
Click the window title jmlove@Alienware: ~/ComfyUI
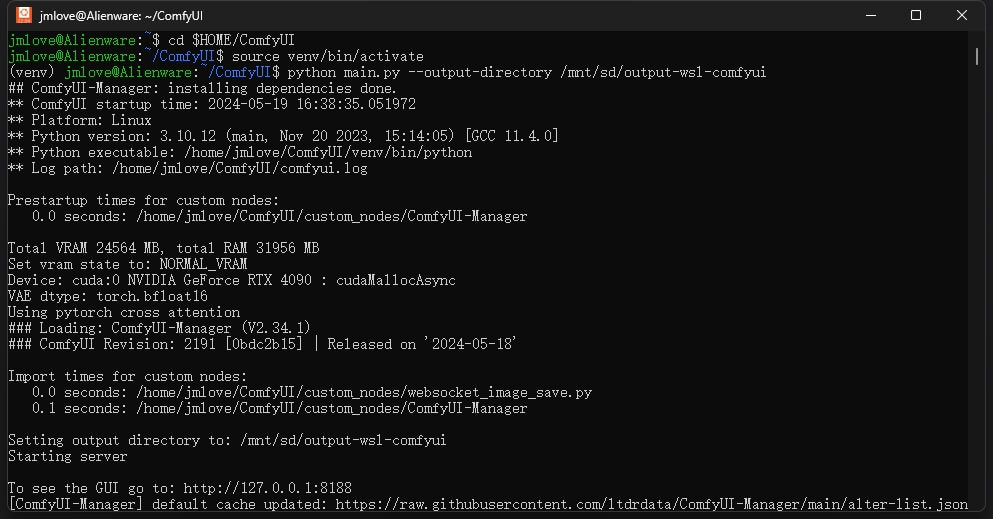pos(120,15)
